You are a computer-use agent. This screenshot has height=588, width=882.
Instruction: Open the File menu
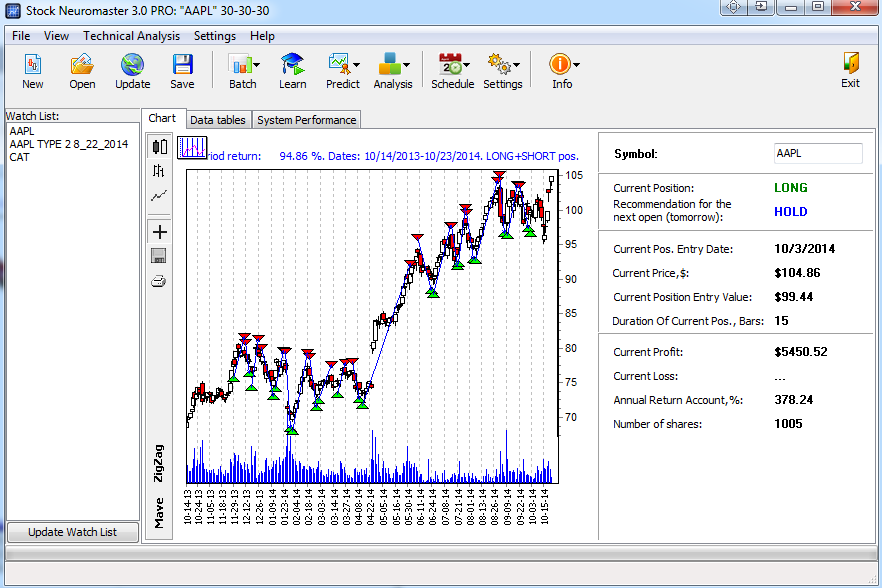[x=21, y=36]
